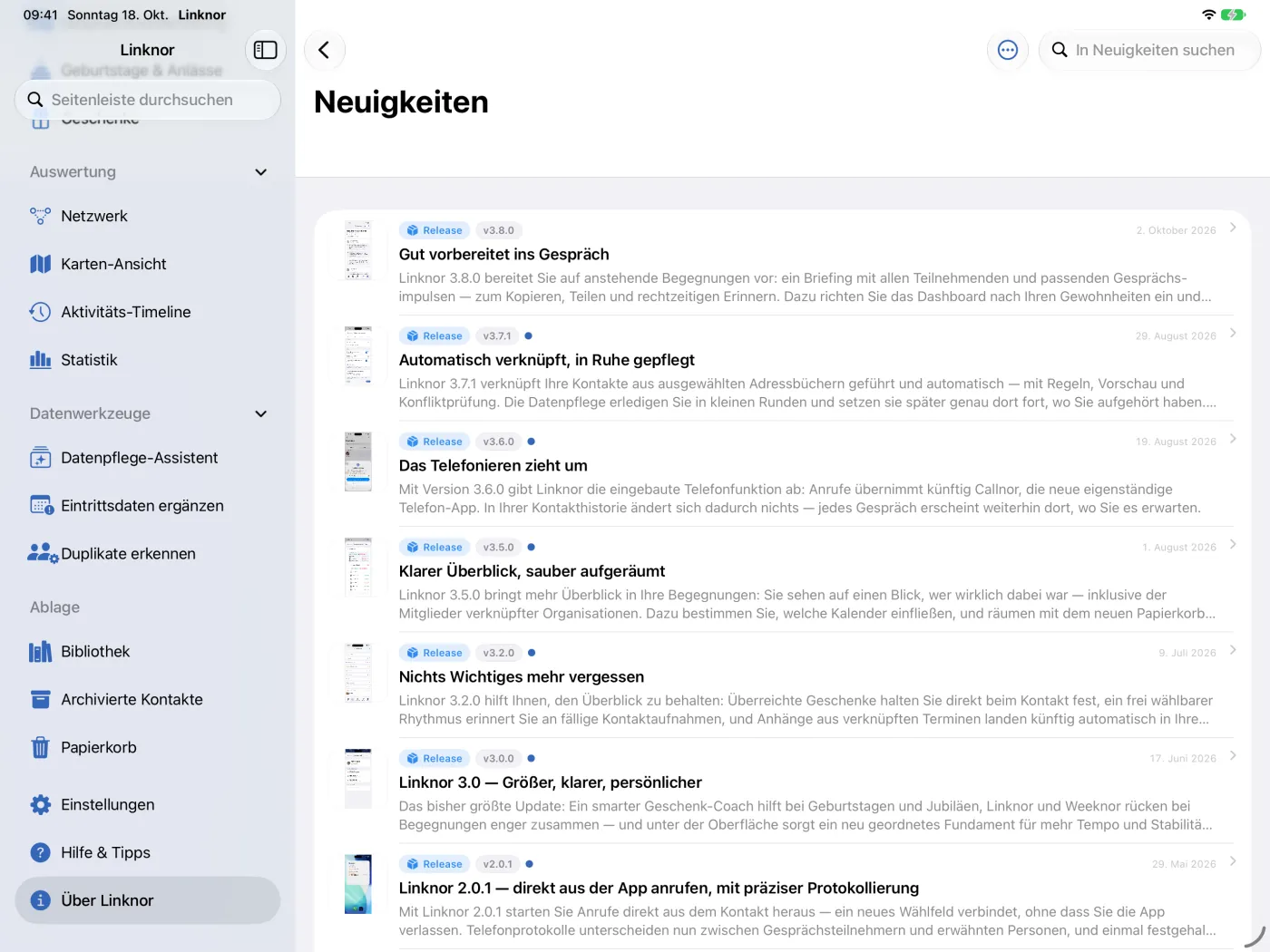Click the 'v3.5.0' version tag
1270x952 pixels.
[x=498, y=548]
